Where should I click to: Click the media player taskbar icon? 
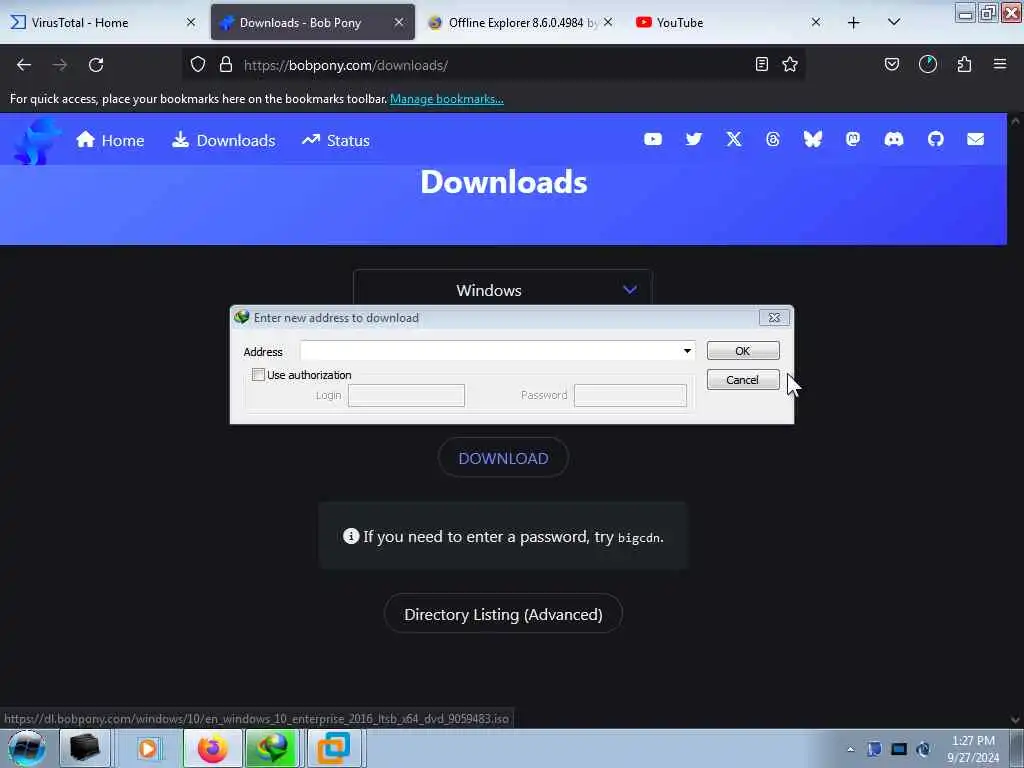(x=148, y=748)
